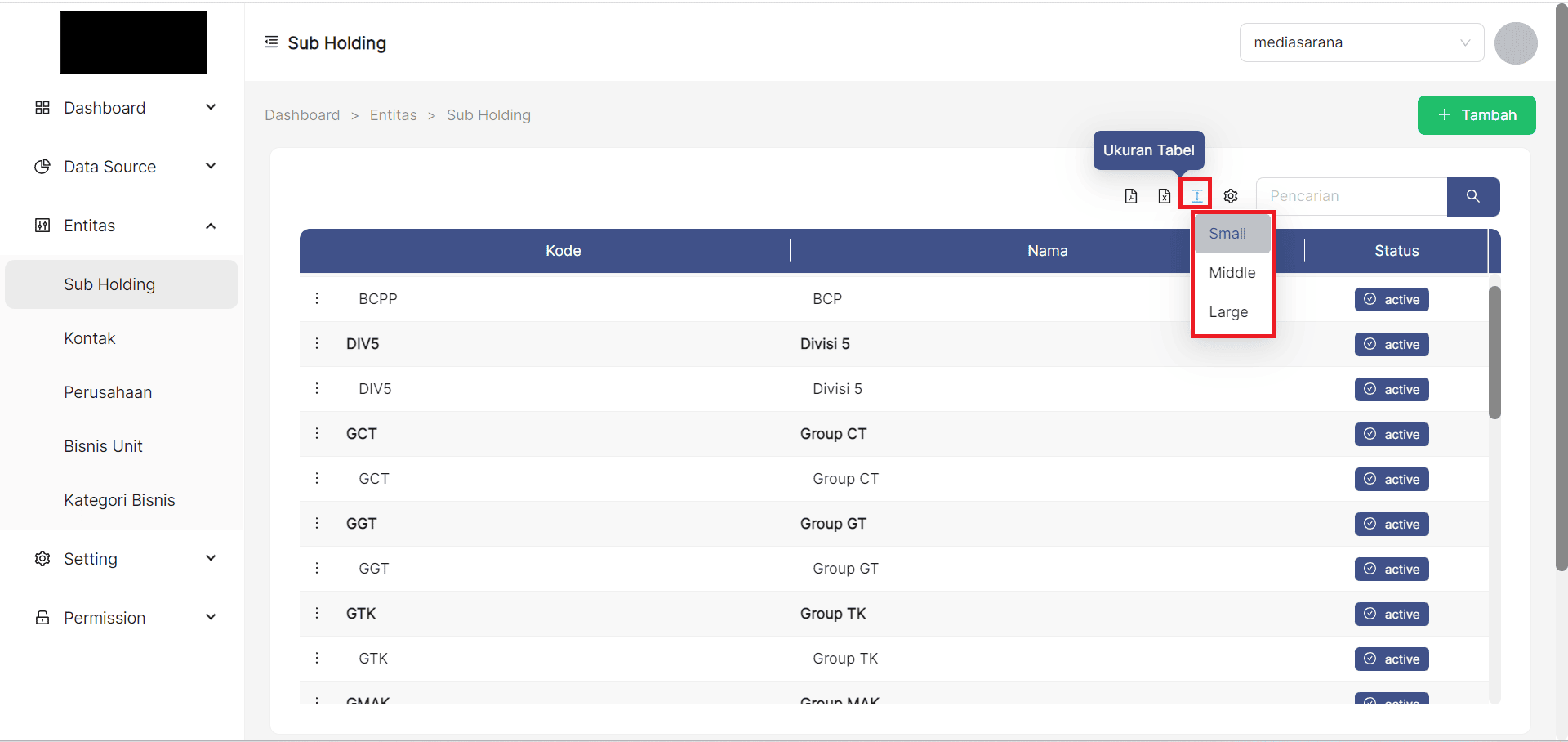1568x742 pixels.
Task: Toggle the sidebar collapse icon beside Sub Holding title
Action: click(x=271, y=42)
